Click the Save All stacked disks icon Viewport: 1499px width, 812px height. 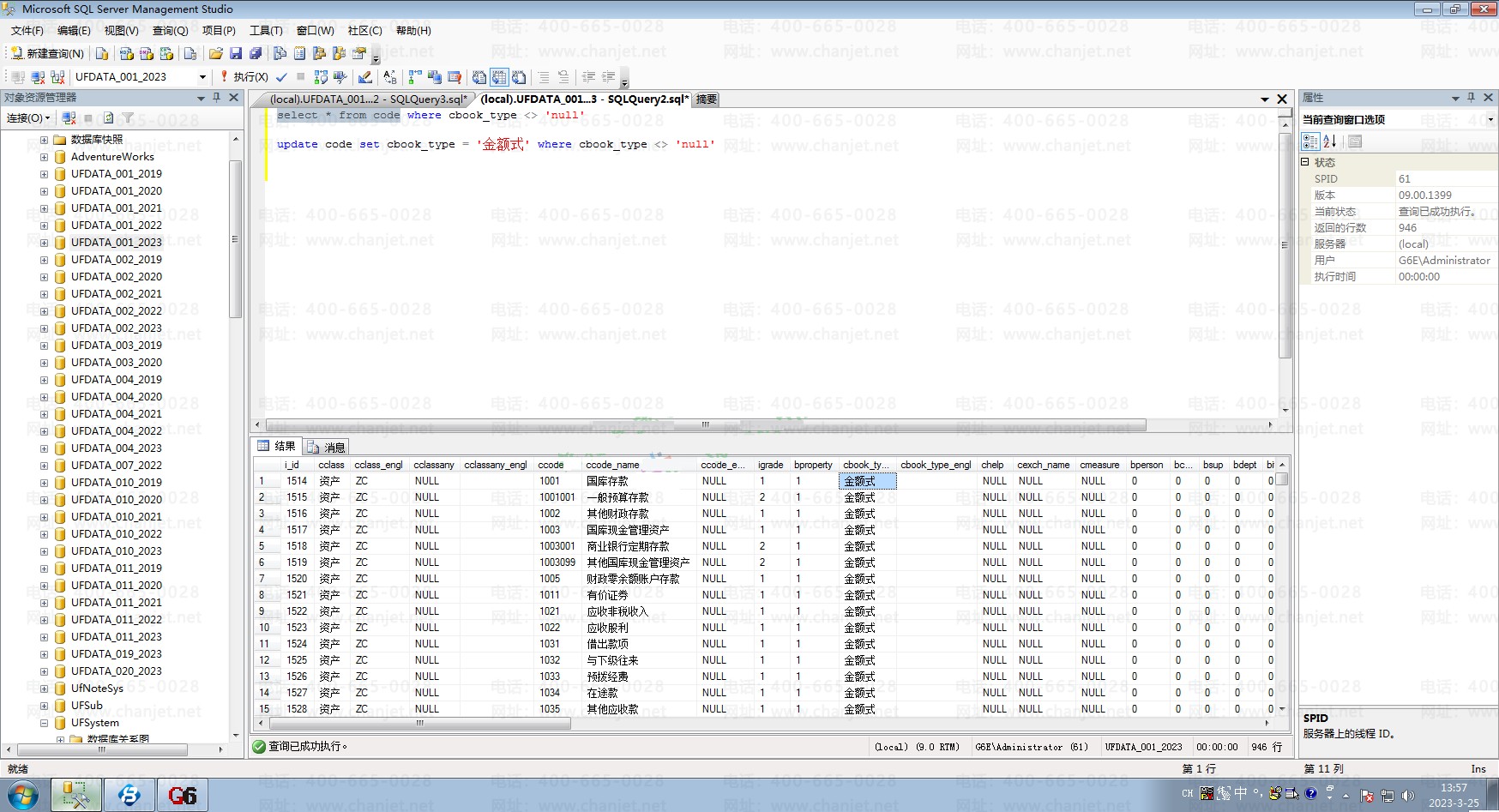coord(255,53)
